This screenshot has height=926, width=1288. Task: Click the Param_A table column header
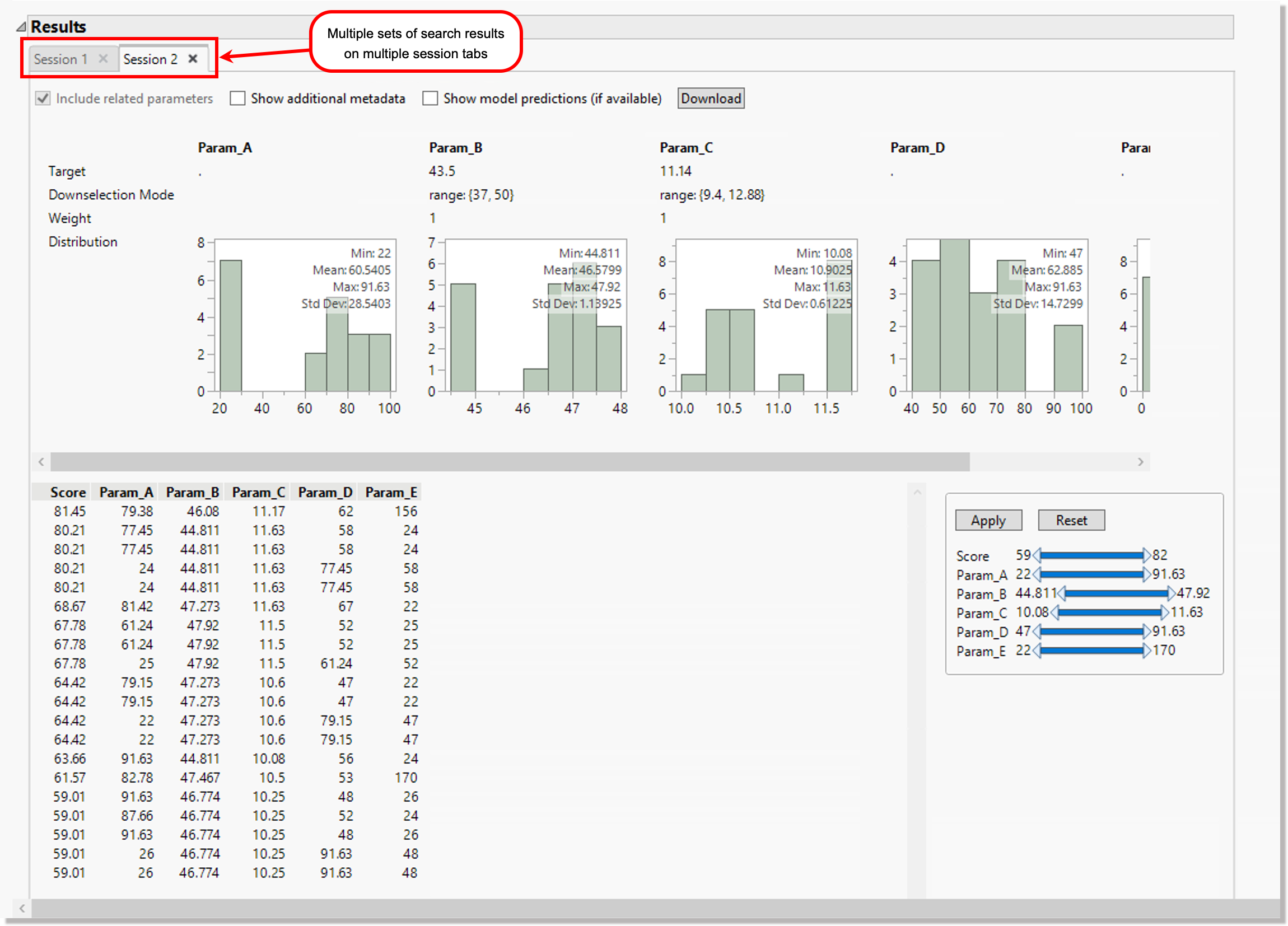pyautogui.click(x=126, y=492)
